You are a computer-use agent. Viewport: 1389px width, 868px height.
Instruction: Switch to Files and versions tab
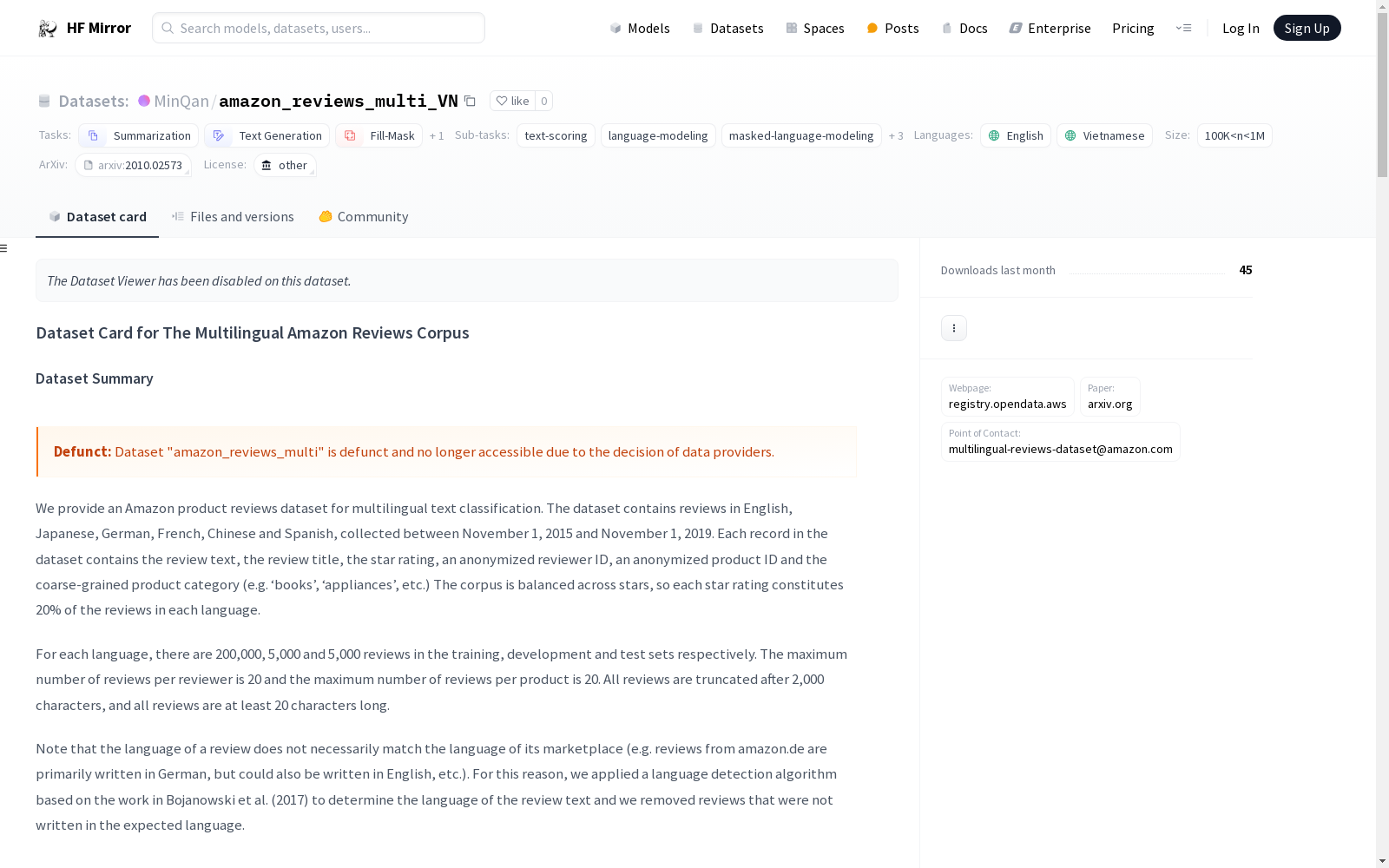(233, 217)
